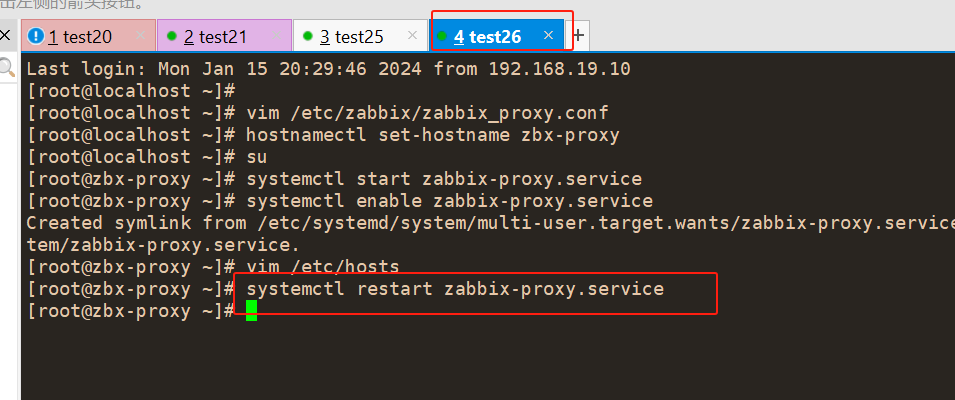
Task: Close the left side panel with X
Action: (5, 35)
